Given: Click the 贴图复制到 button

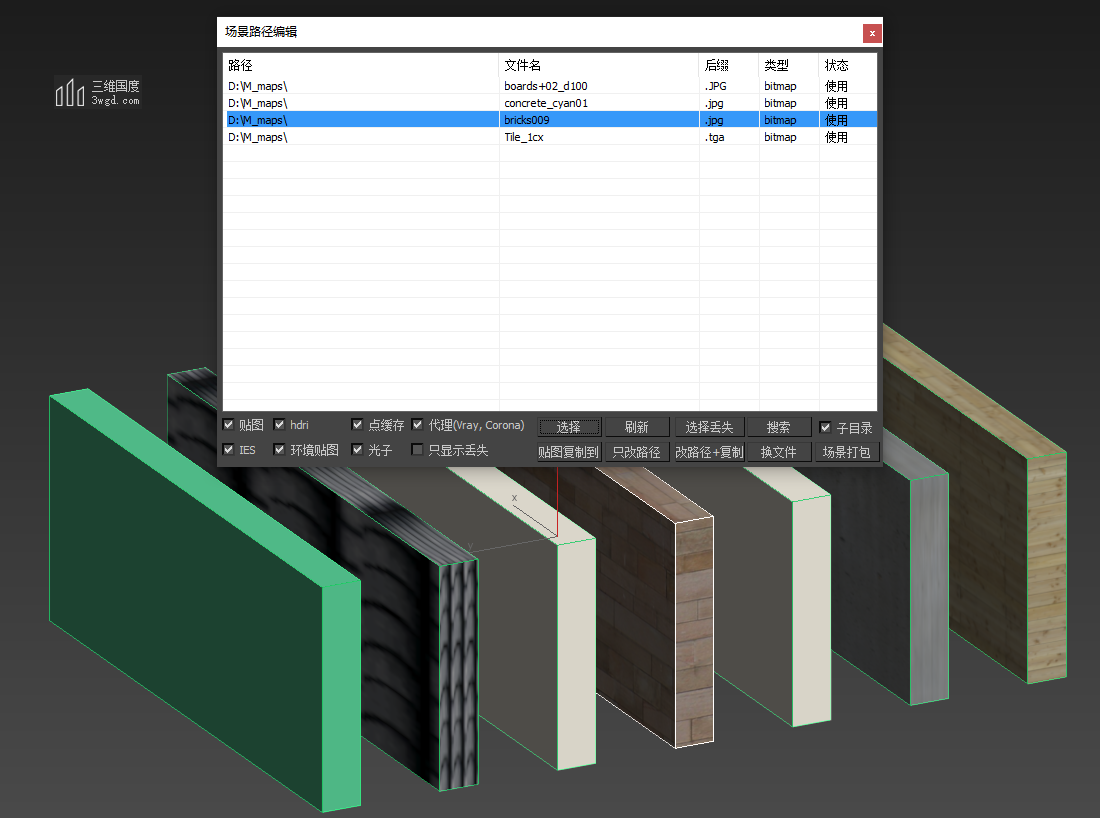Looking at the screenshot, I should tap(568, 452).
